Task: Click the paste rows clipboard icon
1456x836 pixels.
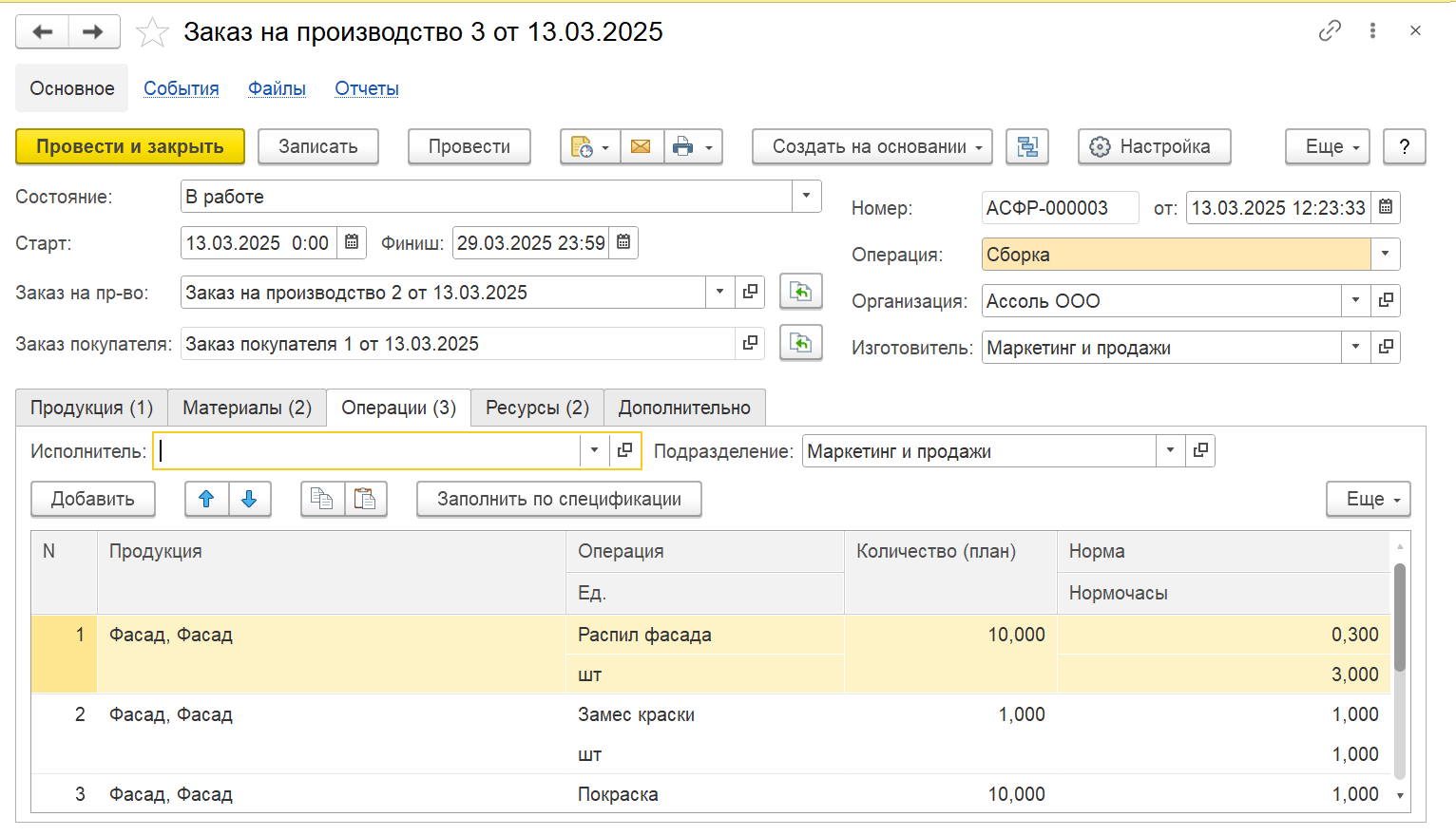Action: point(365,499)
